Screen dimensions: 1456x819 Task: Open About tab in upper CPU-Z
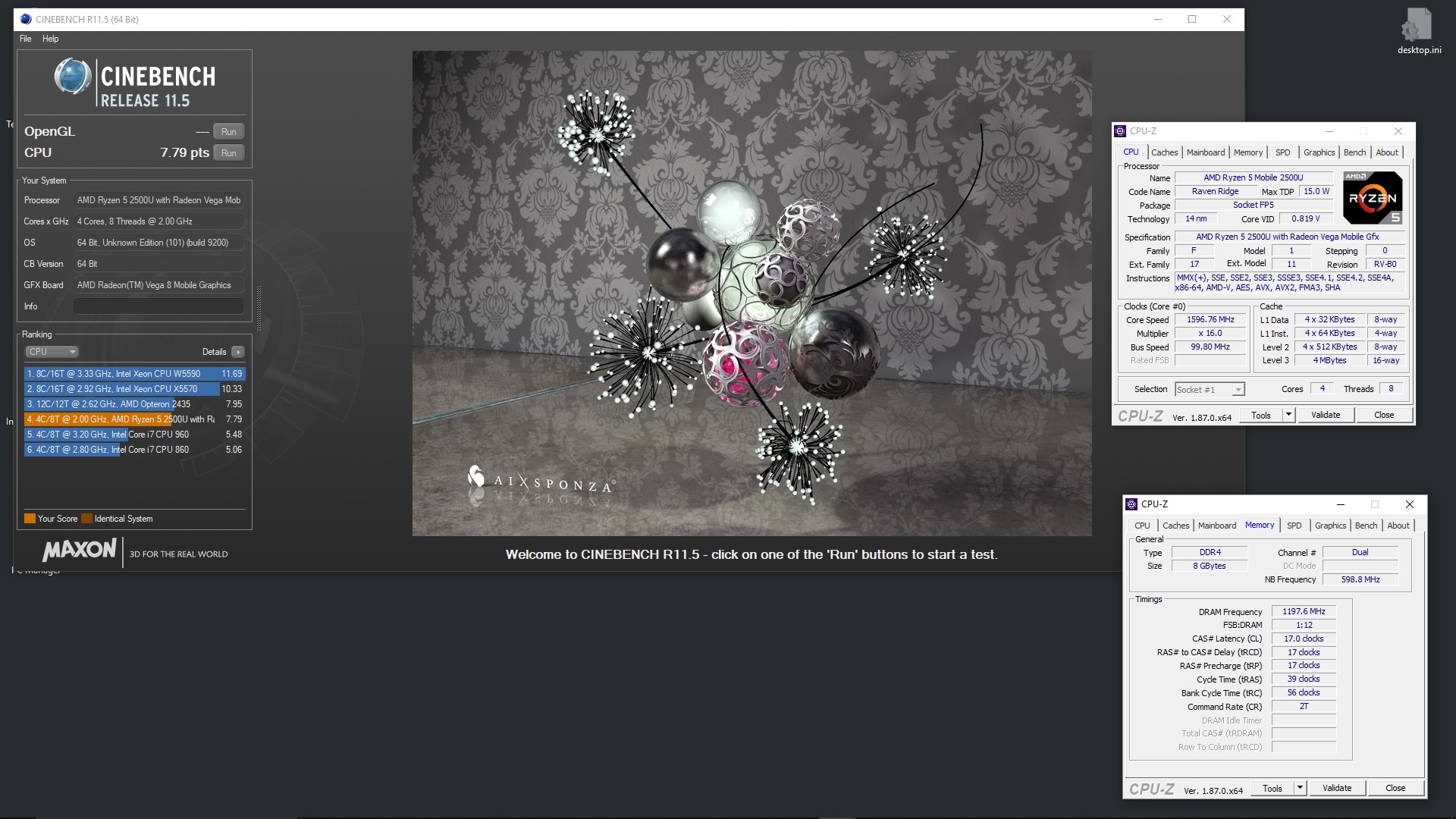[1387, 152]
